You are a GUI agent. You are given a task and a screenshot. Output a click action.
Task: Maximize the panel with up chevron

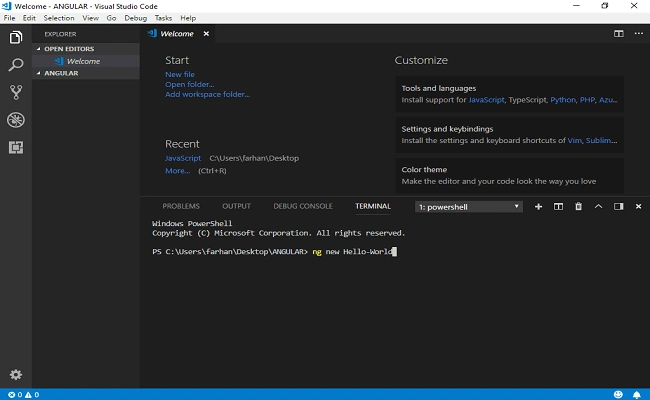598,206
